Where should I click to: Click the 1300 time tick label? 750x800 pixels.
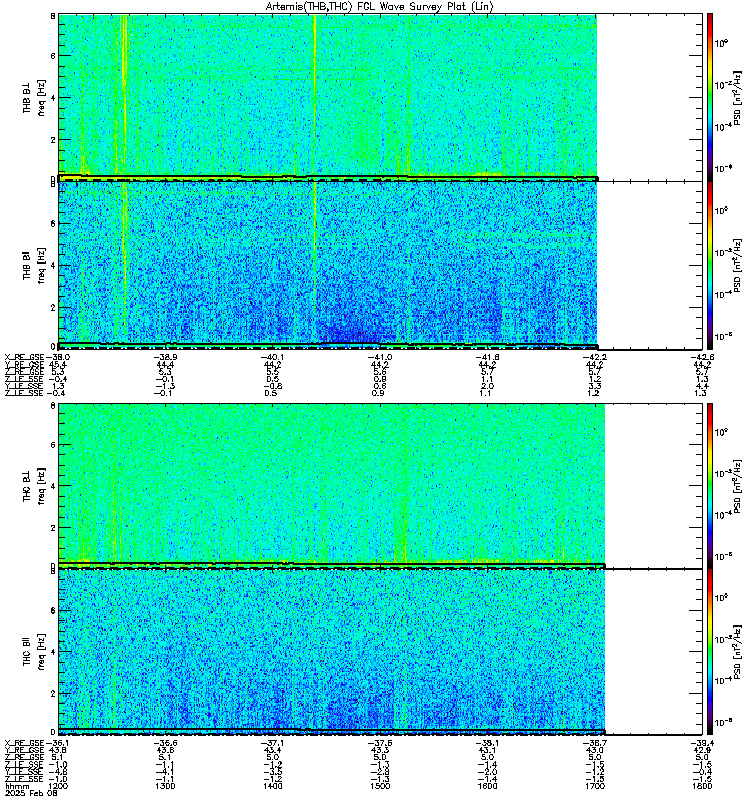click(x=165, y=786)
